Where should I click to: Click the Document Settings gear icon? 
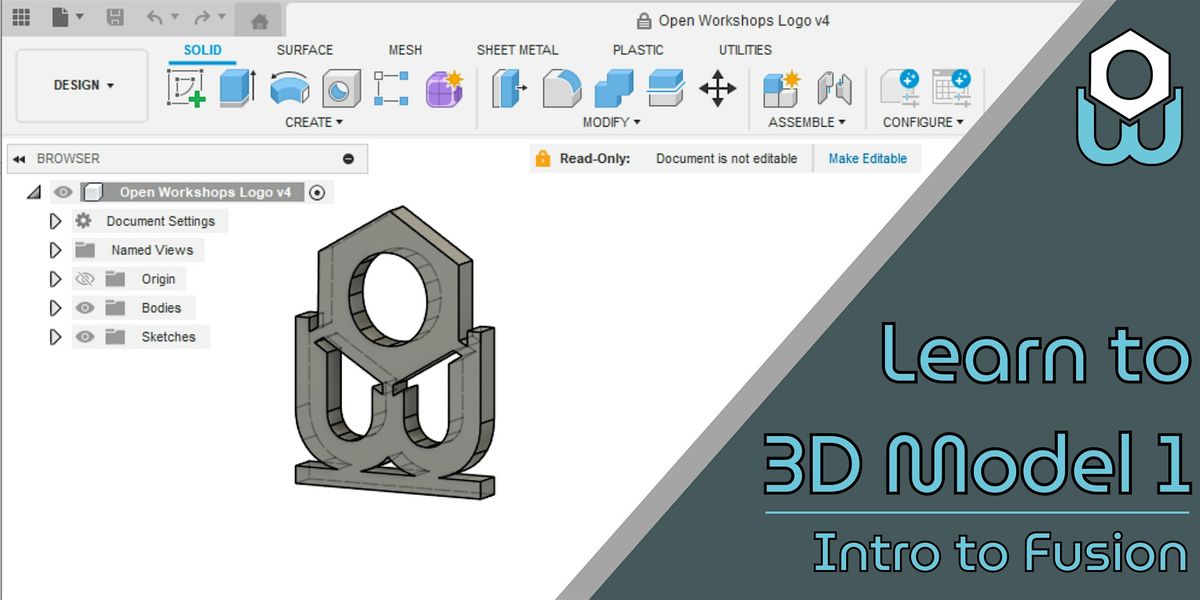(84, 221)
